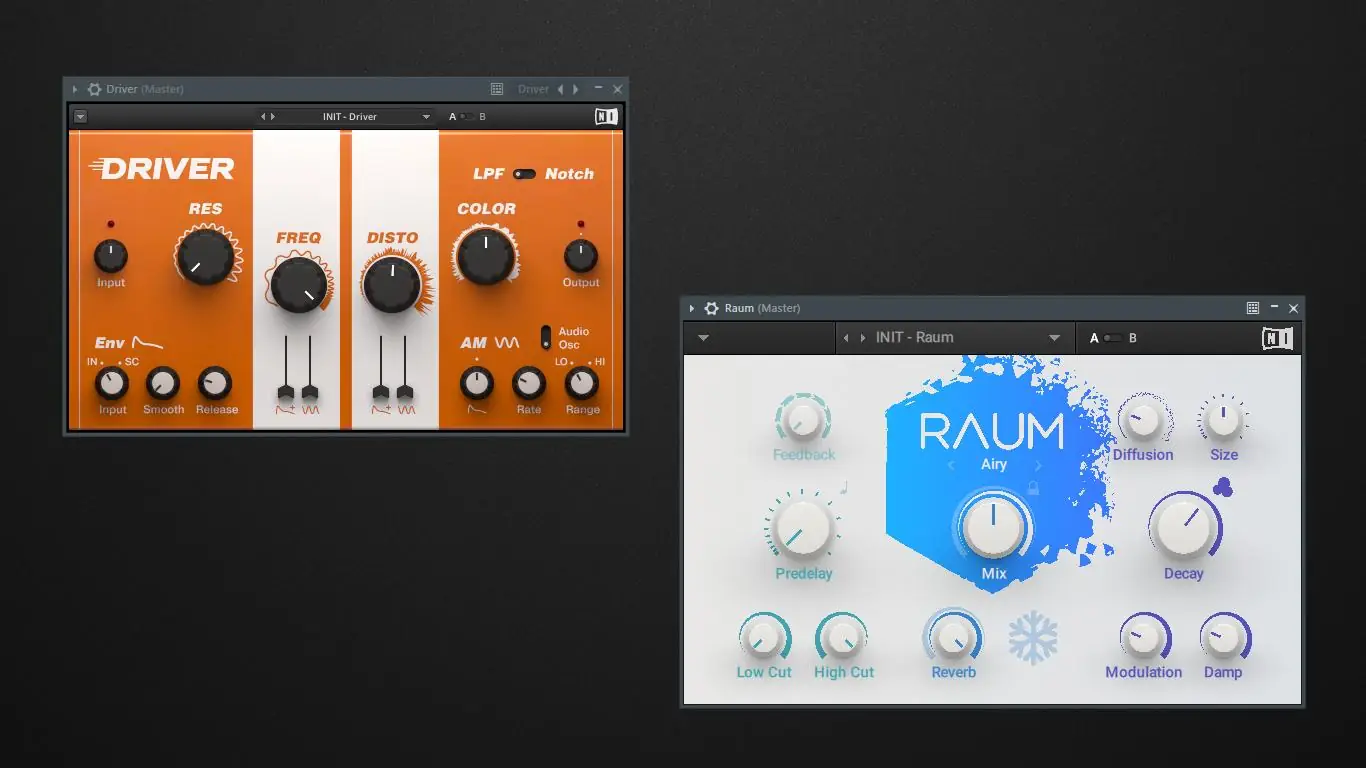
Task: Switch to previous reverb mode before Airy
Action: tap(951, 465)
